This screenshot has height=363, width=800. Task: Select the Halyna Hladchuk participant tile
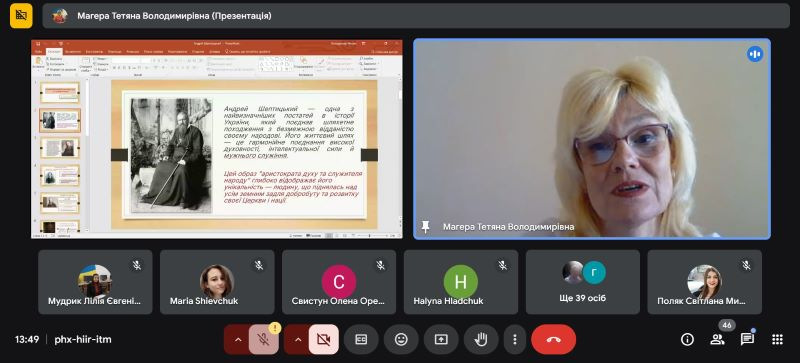tap(461, 282)
